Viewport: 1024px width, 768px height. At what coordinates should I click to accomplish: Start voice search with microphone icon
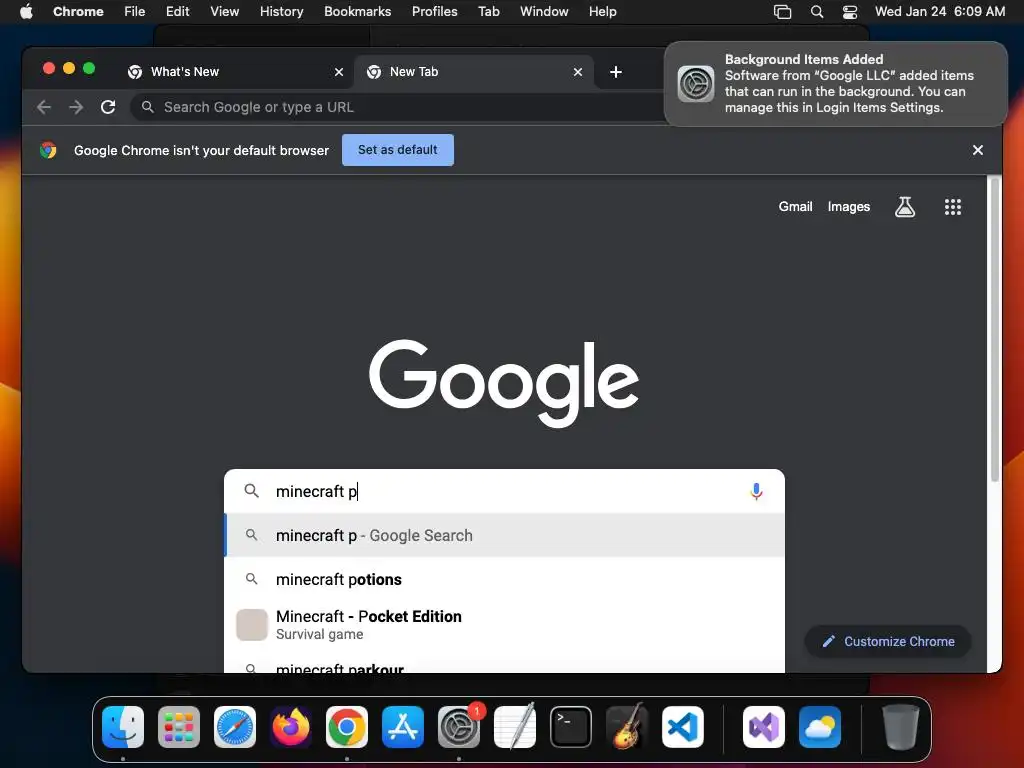pos(756,491)
